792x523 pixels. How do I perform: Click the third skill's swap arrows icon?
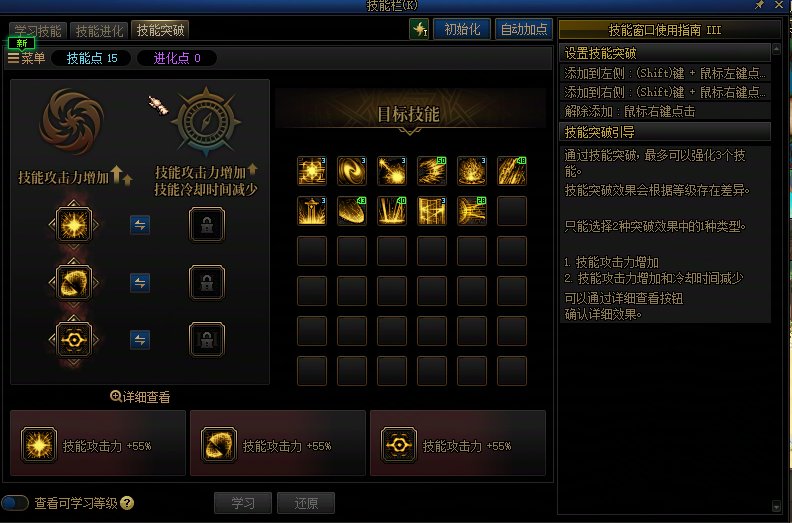[x=140, y=340]
